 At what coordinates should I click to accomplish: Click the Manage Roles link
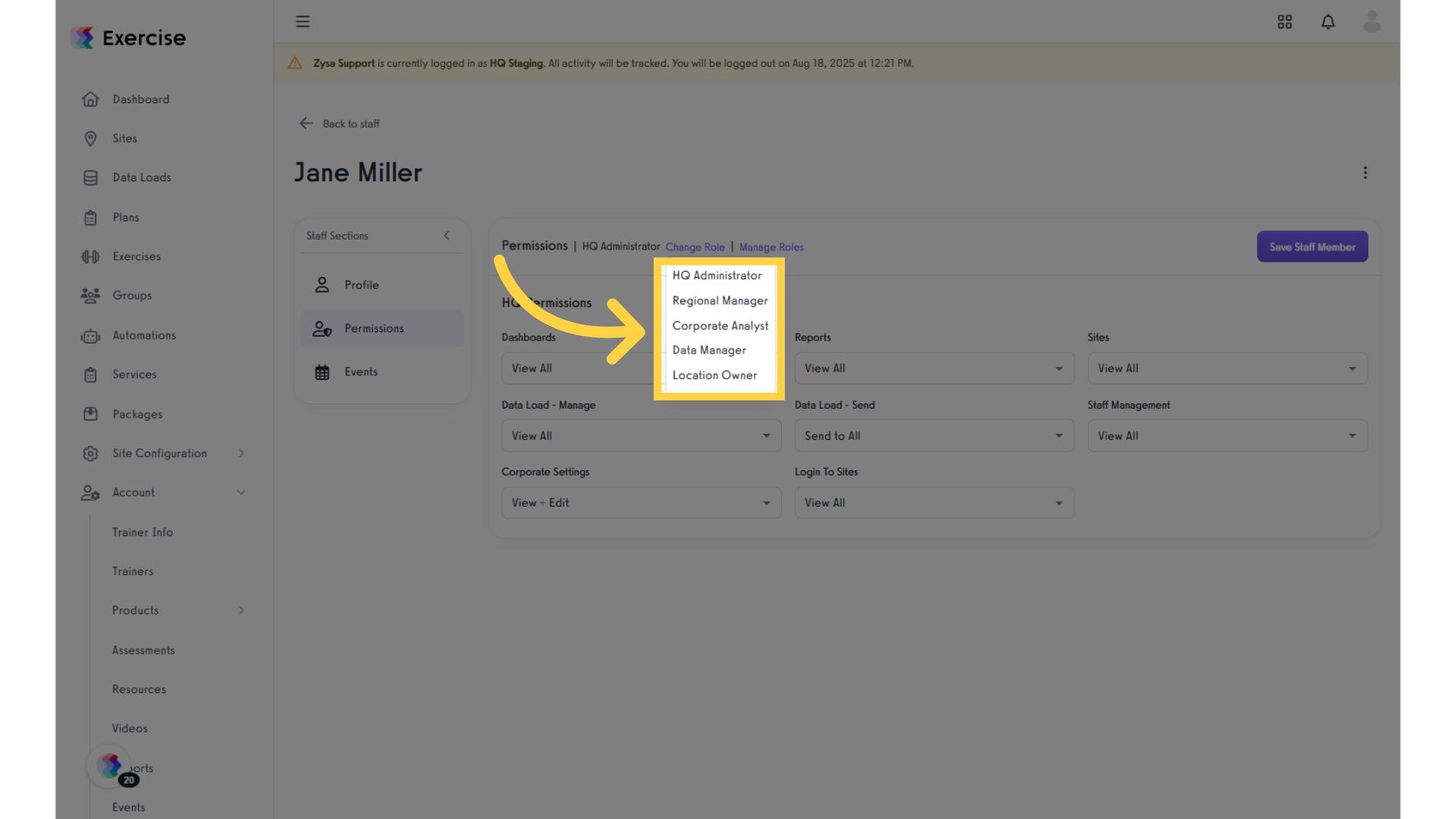point(771,247)
